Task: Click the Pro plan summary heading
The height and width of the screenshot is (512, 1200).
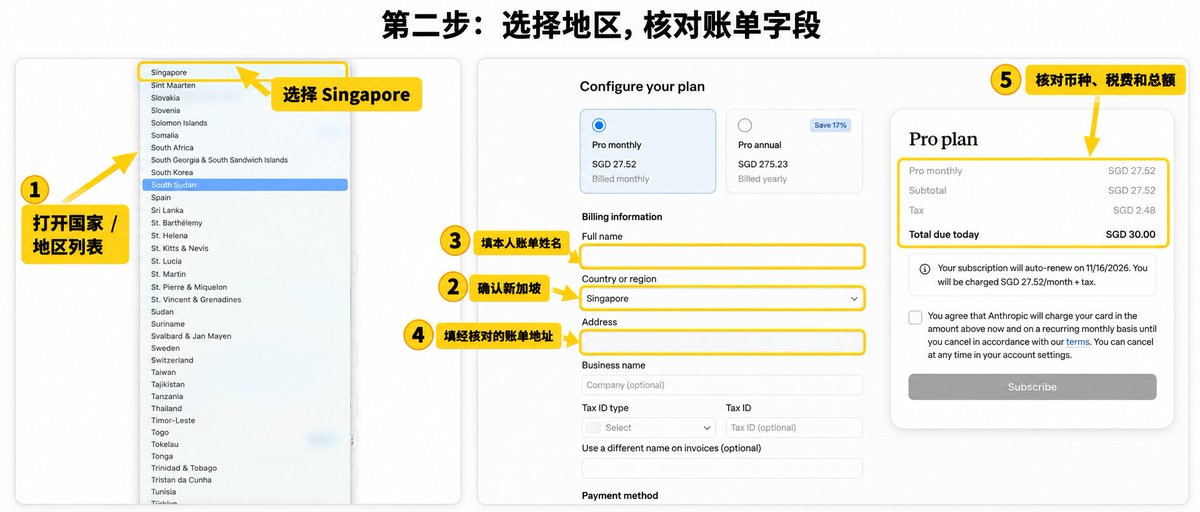Action: tap(943, 139)
